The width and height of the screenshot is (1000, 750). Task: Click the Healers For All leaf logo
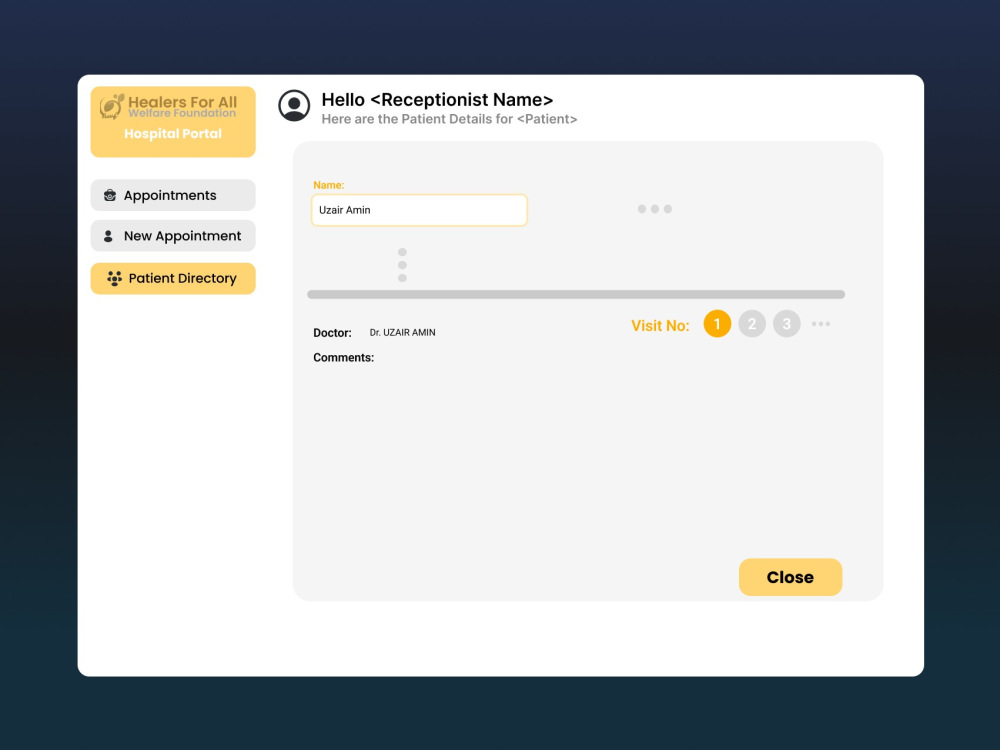coord(112,107)
